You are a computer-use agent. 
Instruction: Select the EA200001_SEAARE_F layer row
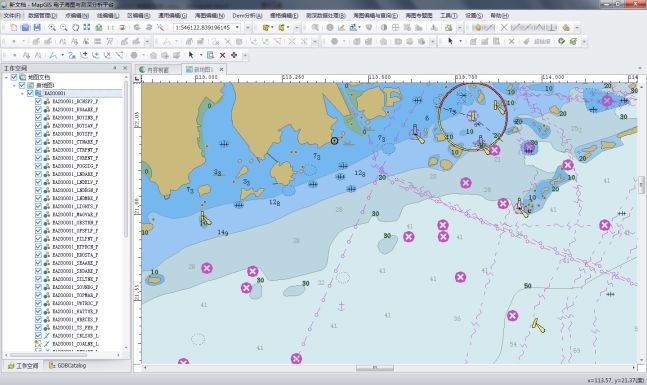coord(75,263)
